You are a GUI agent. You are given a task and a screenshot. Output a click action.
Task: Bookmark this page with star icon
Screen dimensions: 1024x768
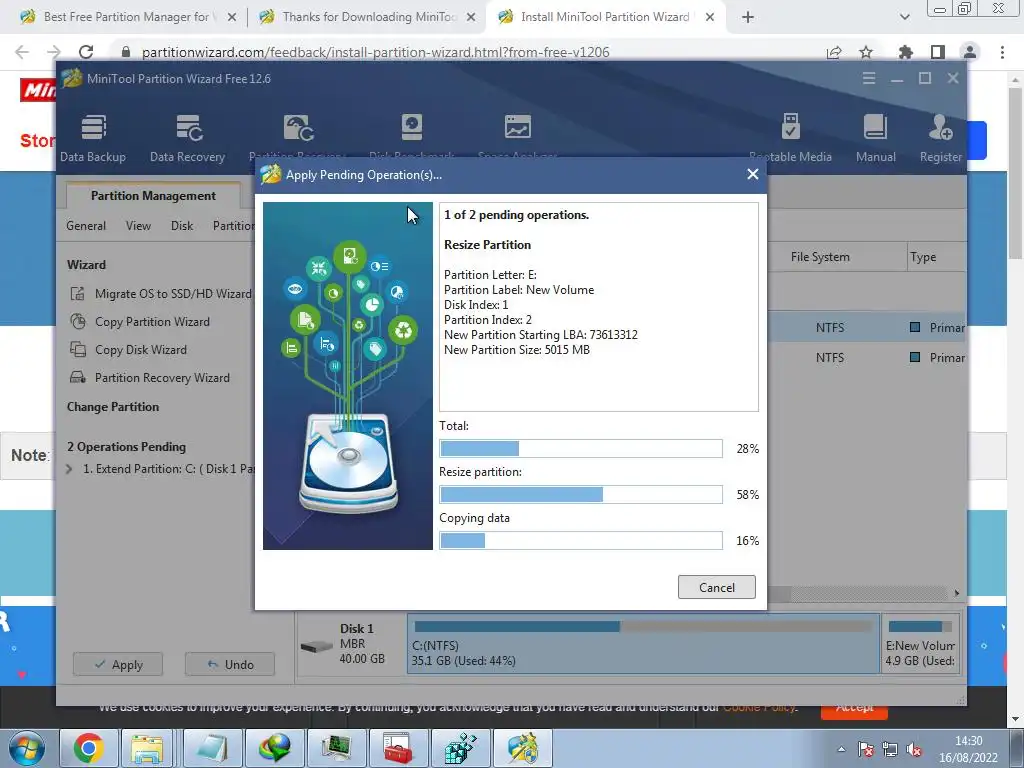[866, 52]
